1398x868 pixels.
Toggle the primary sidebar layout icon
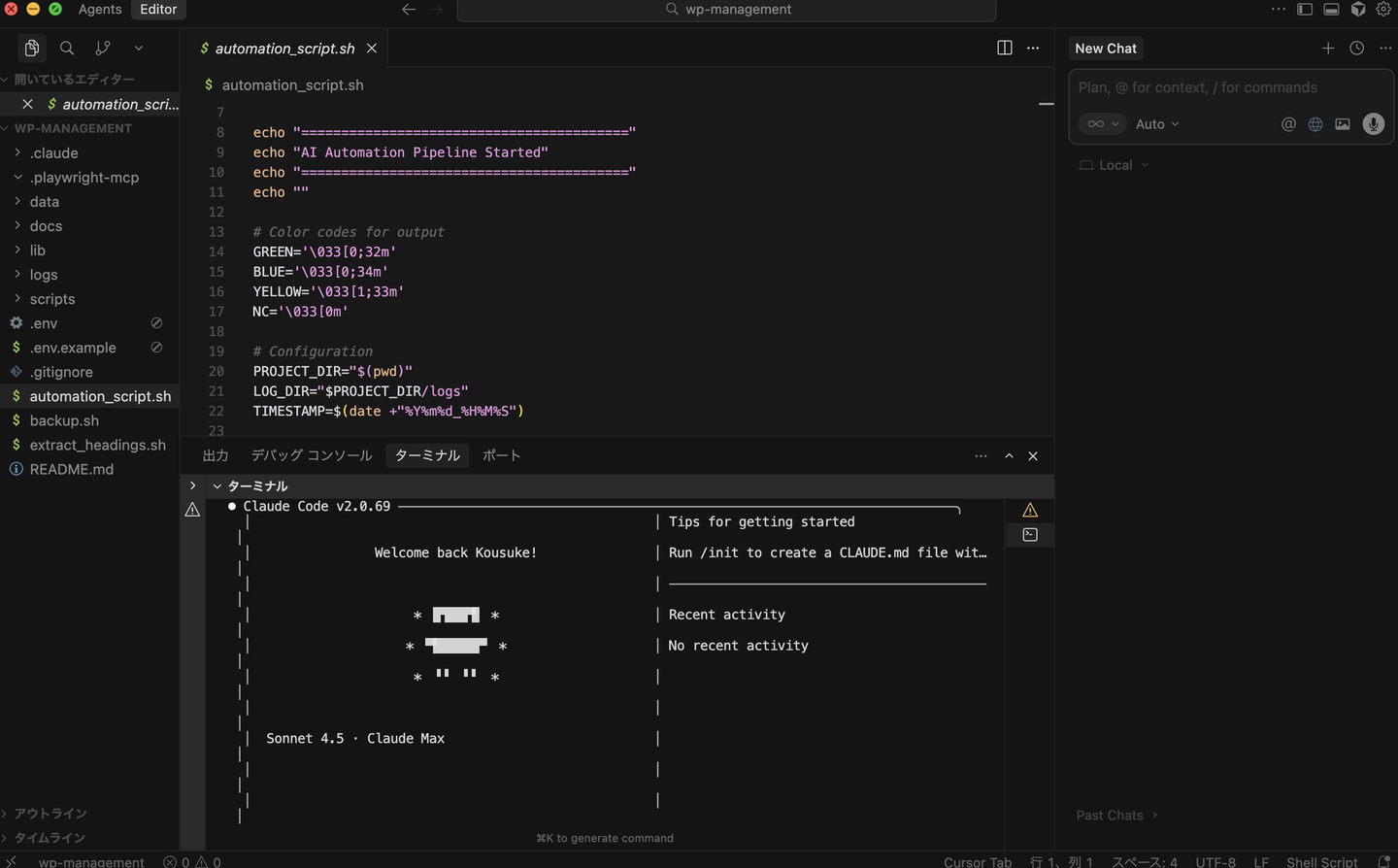coord(1305,9)
